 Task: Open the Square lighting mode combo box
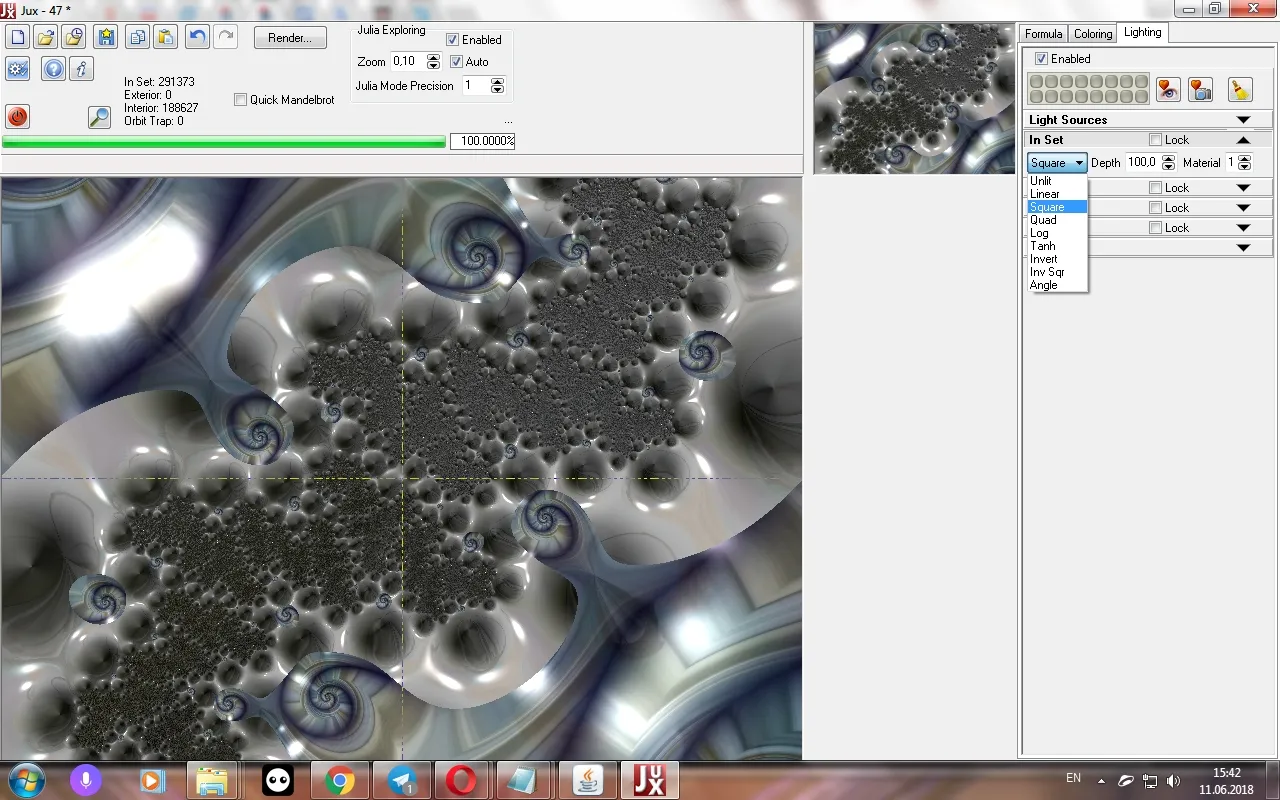click(x=1057, y=163)
